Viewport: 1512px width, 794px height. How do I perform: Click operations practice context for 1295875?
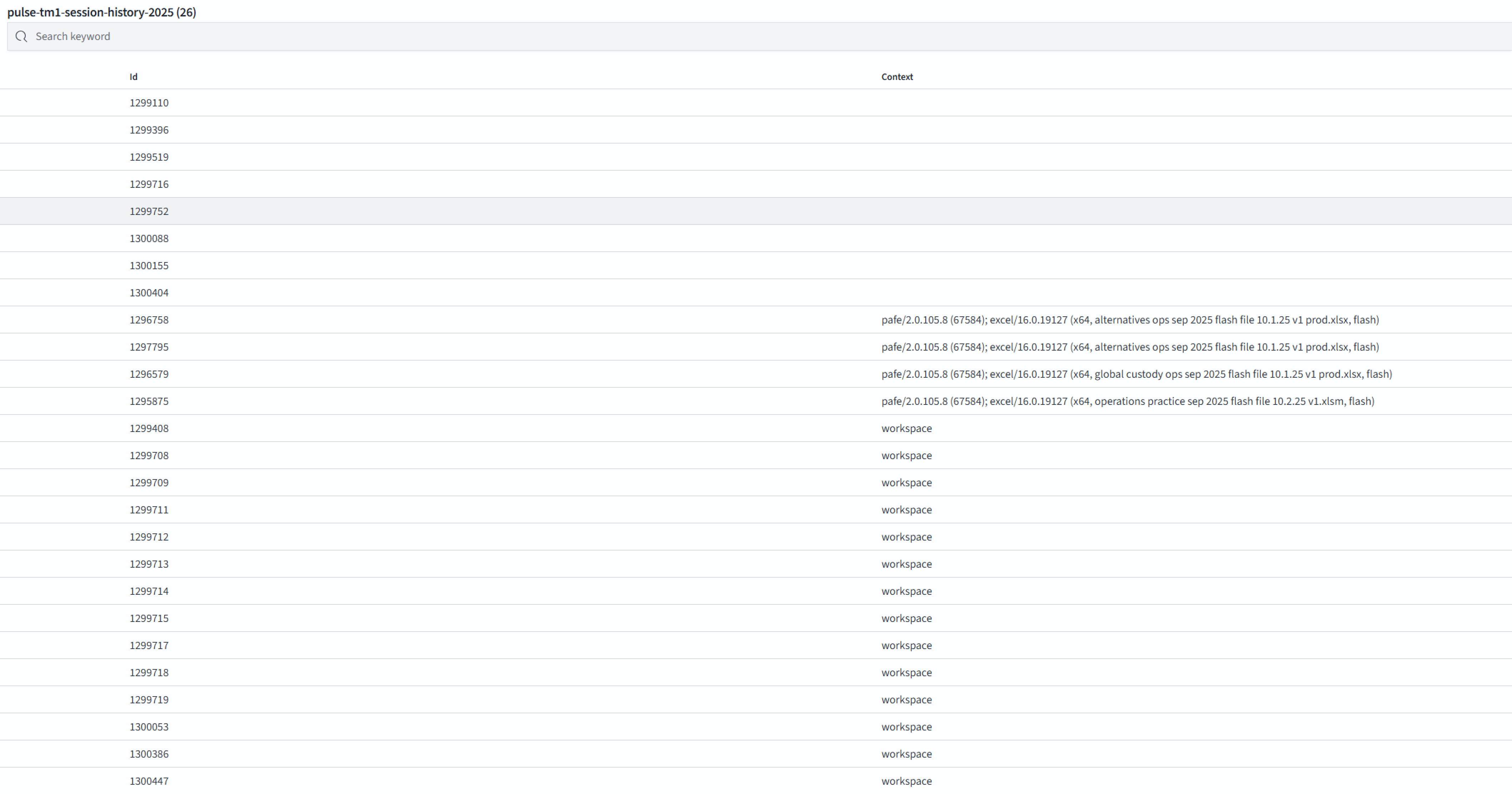click(x=1127, y=401)
